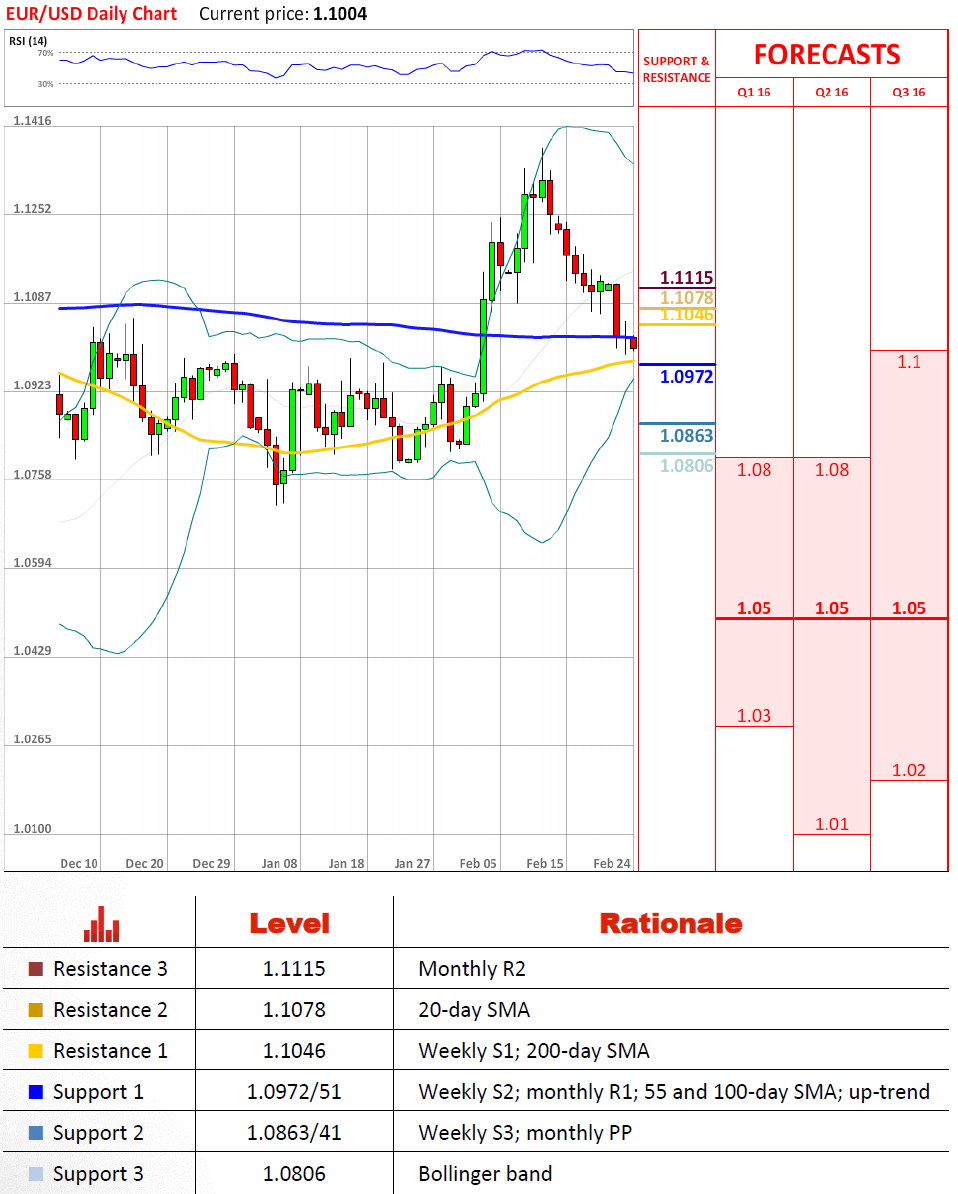Click the RSI 30% level label
This screenshot has width=958, height=1194.
(x=46, y=84)
